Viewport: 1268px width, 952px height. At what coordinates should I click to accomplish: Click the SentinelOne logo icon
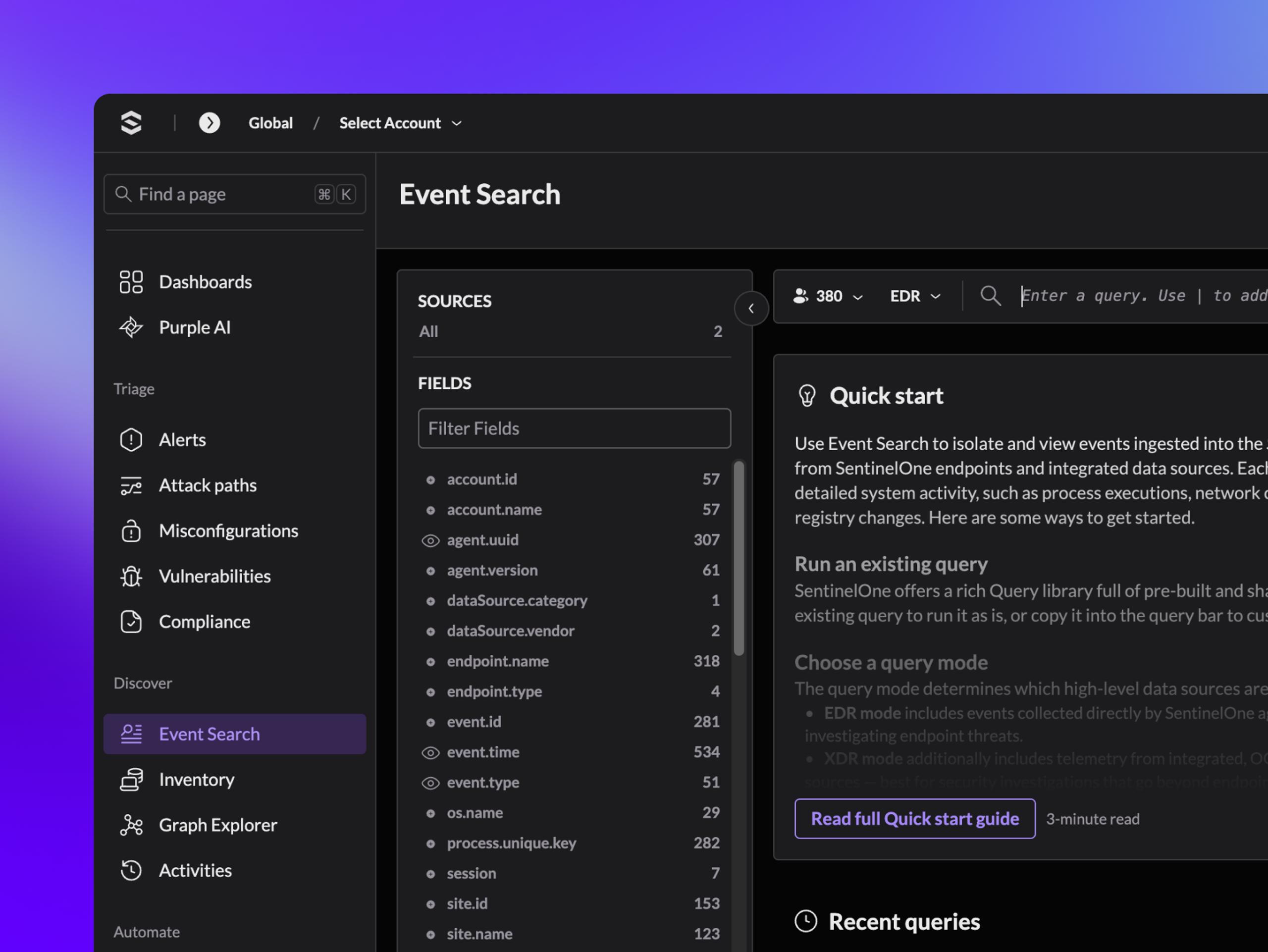point(131,123)
